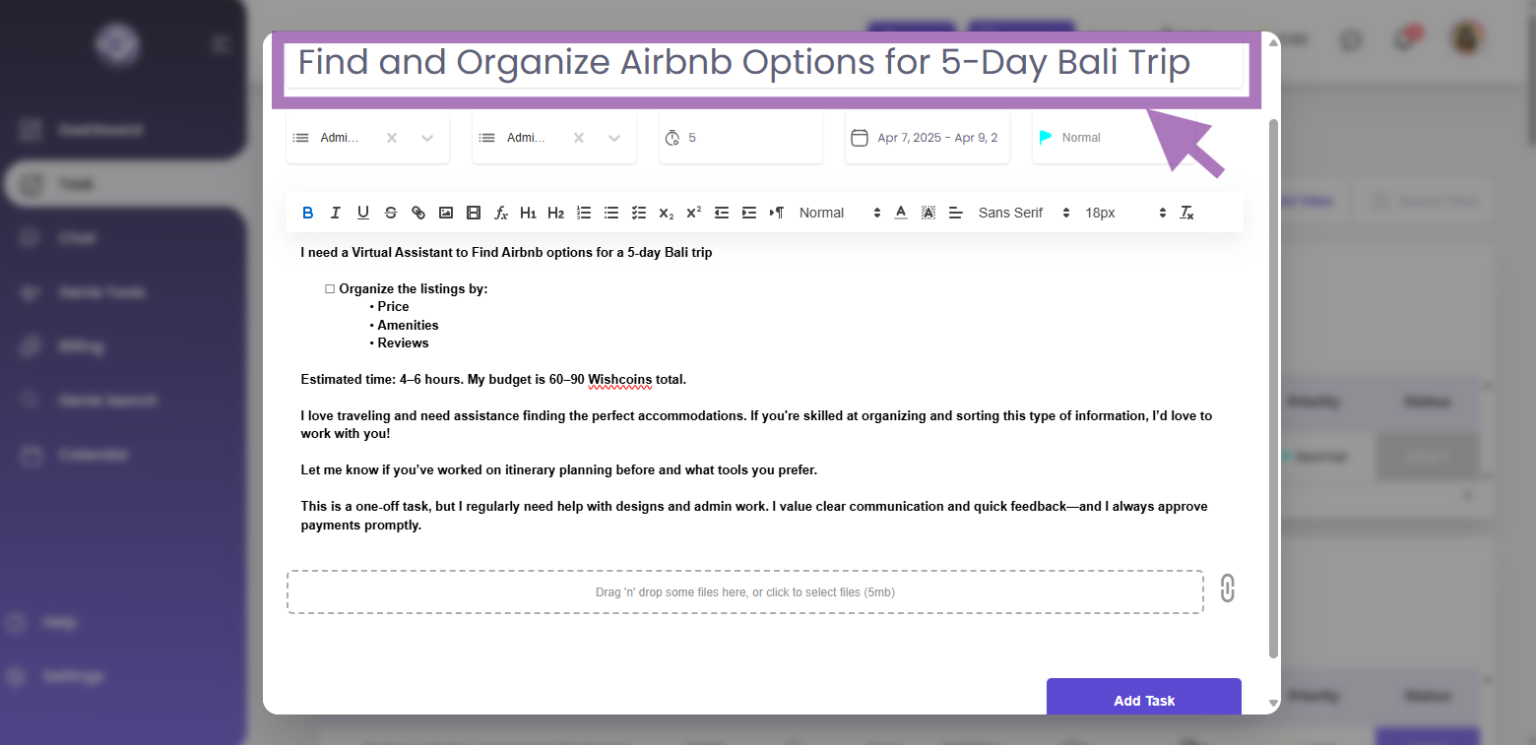Open Billing in the blurred sidebar
This screenshot has width=1536, height=745.
click(80, 346)
